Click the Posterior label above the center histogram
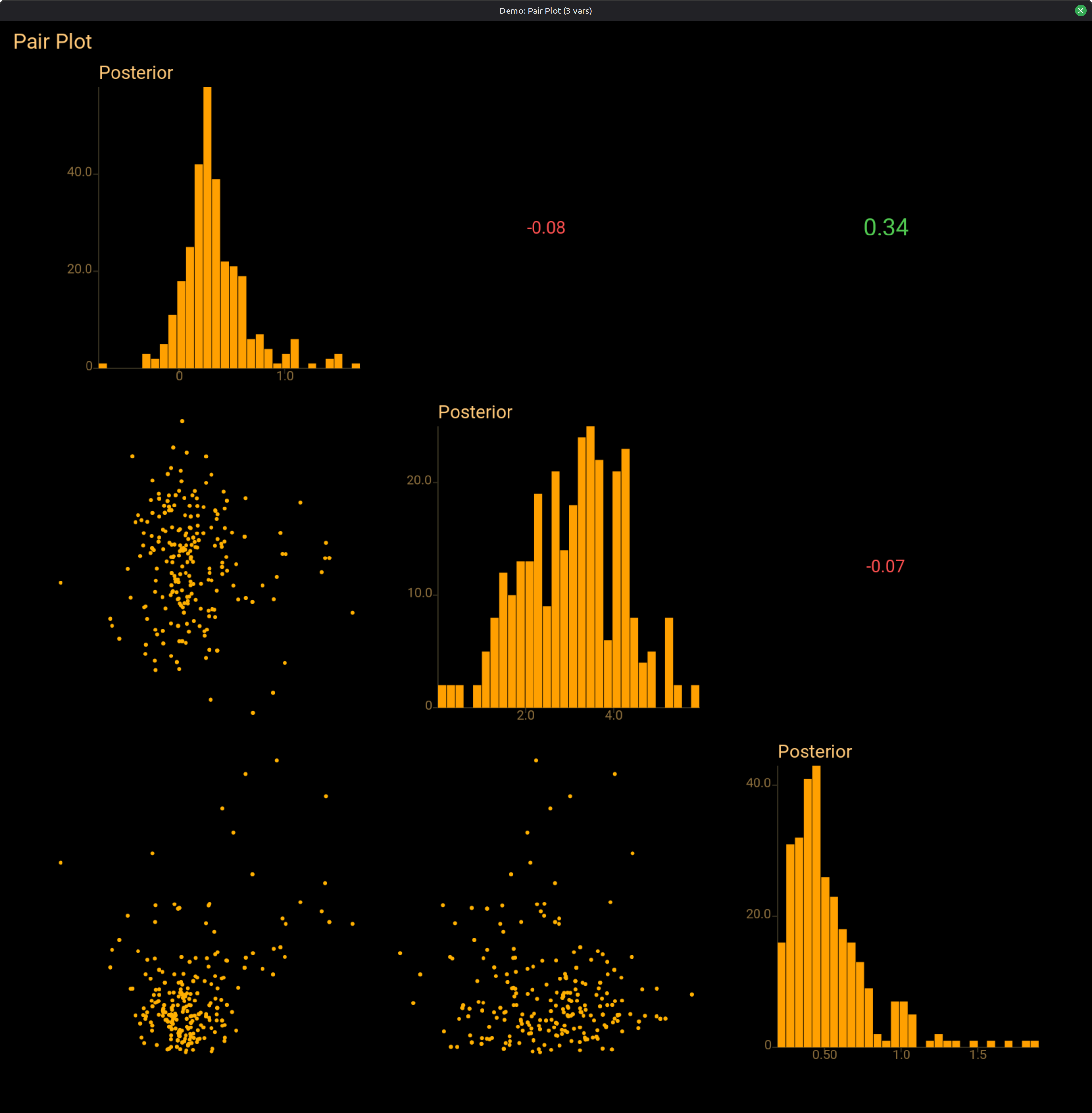 point(475,412)
